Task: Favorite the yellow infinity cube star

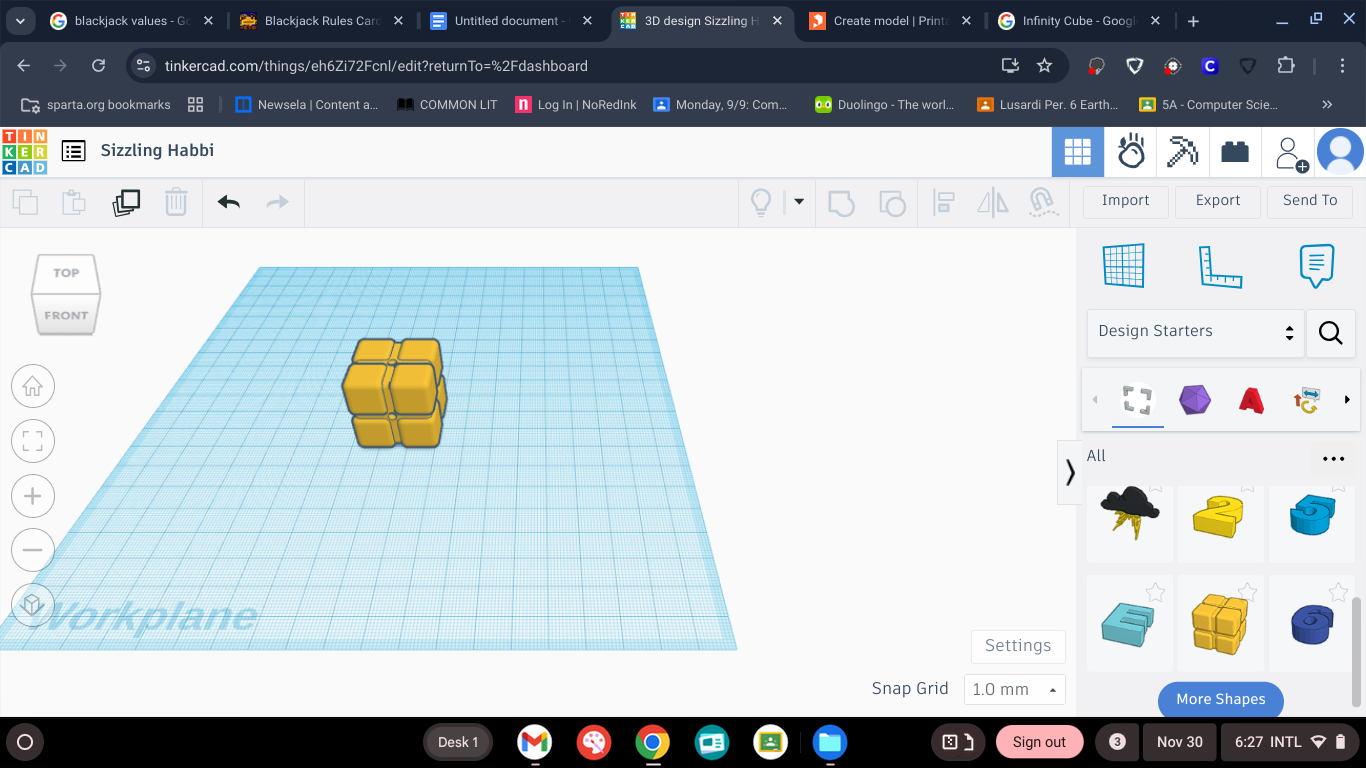Action: click(x=1247, y=592)
